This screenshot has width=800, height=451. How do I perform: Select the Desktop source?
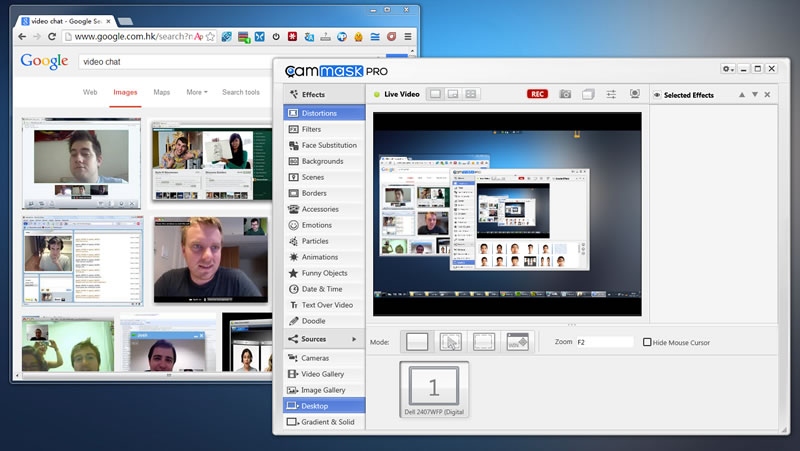click(324, 406)
